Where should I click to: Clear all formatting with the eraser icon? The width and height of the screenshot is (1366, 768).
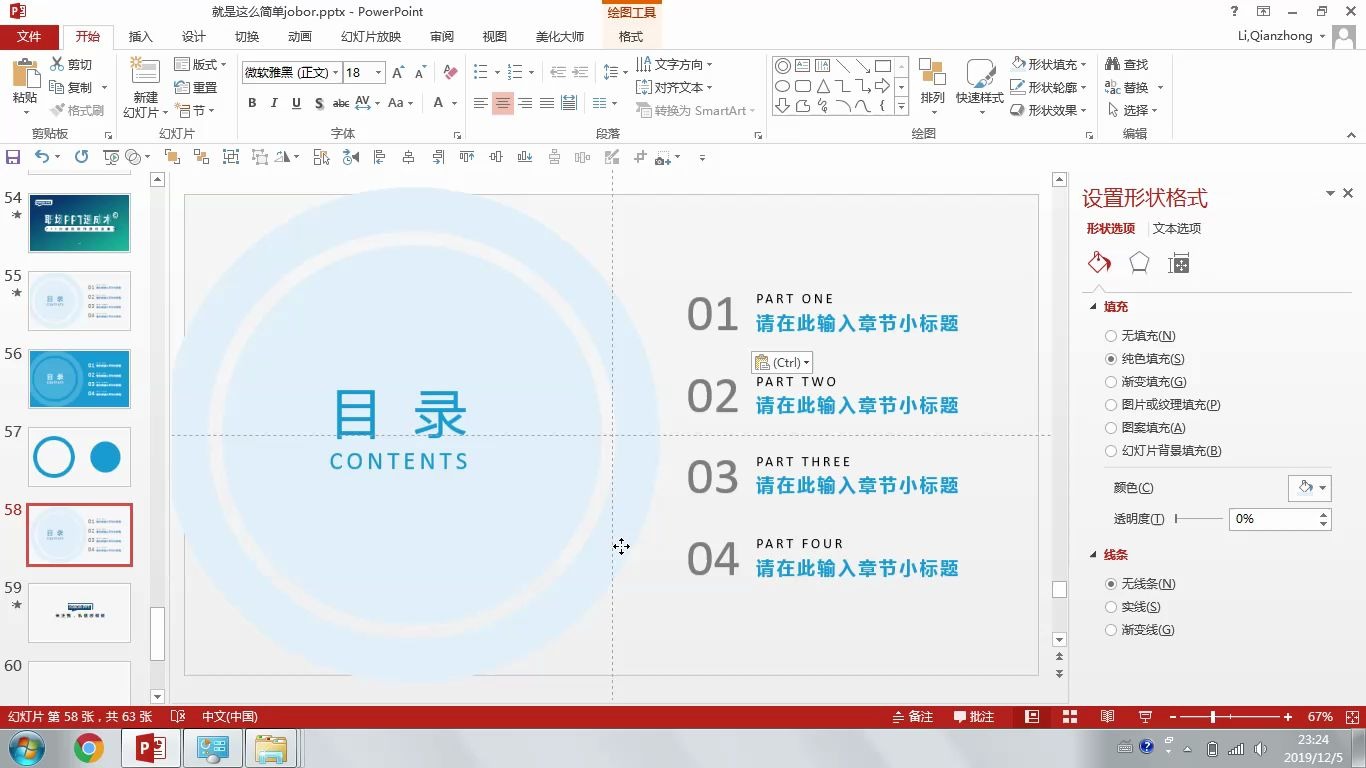pos(450,73)
